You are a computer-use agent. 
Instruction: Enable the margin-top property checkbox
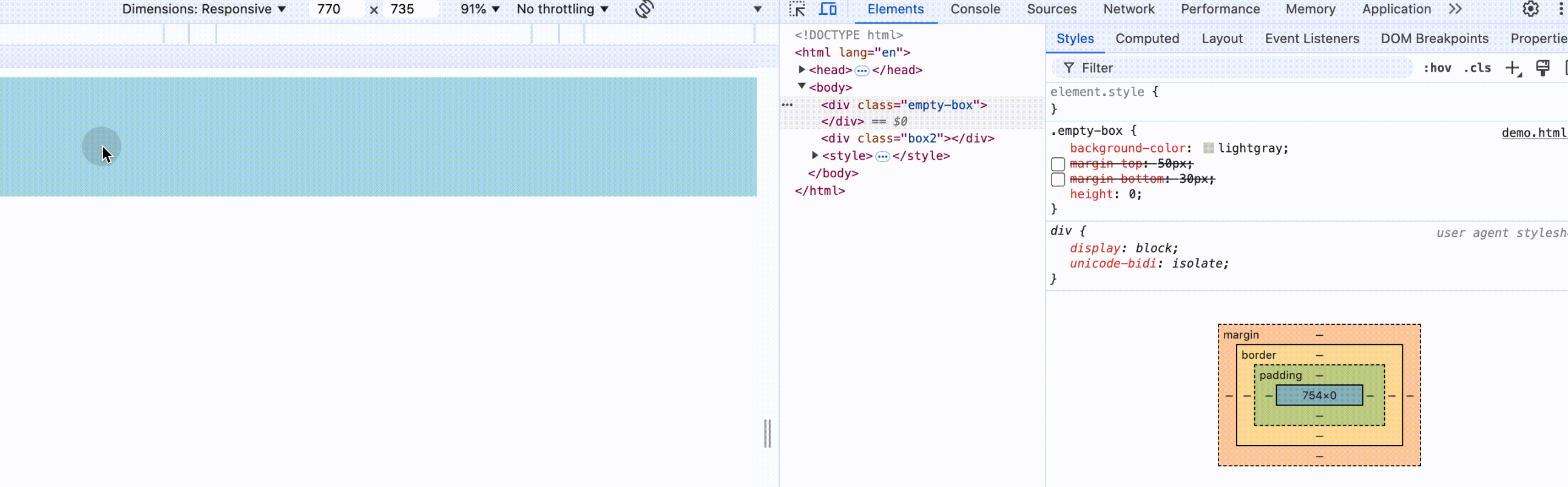pos(1058,165)
